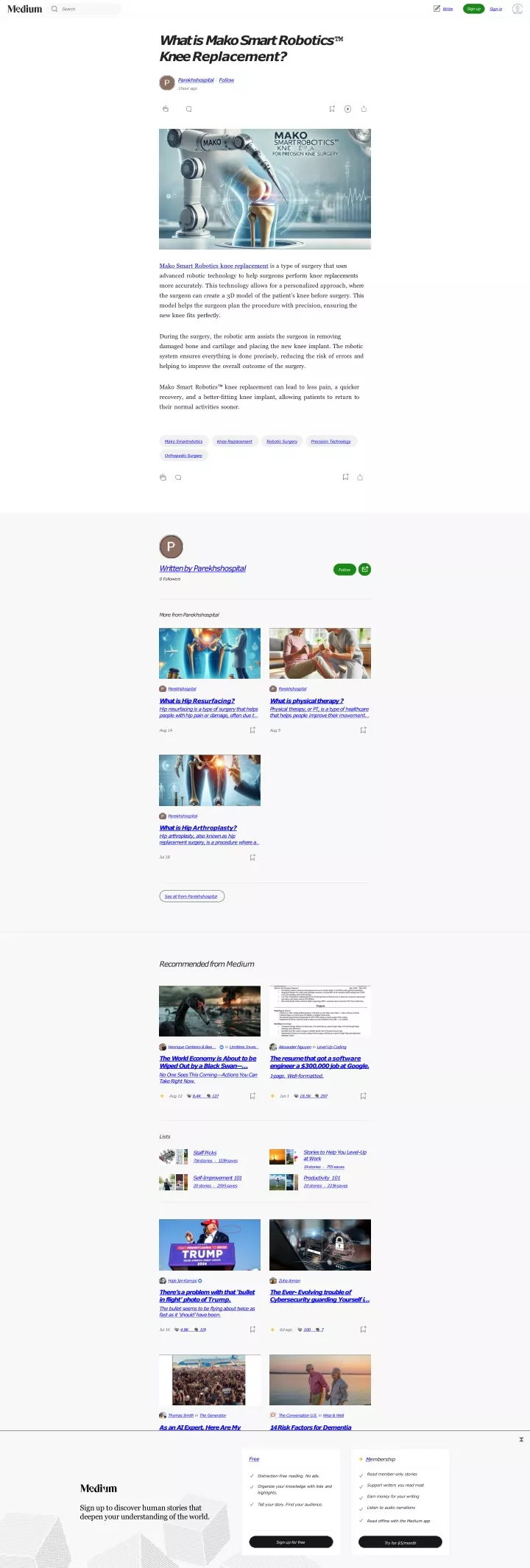Image resolution: width=530 pixels, height=1568 pixels.
Task: Click 'See all from Parekhshospital' button
Action: click(x=191, y=896)
